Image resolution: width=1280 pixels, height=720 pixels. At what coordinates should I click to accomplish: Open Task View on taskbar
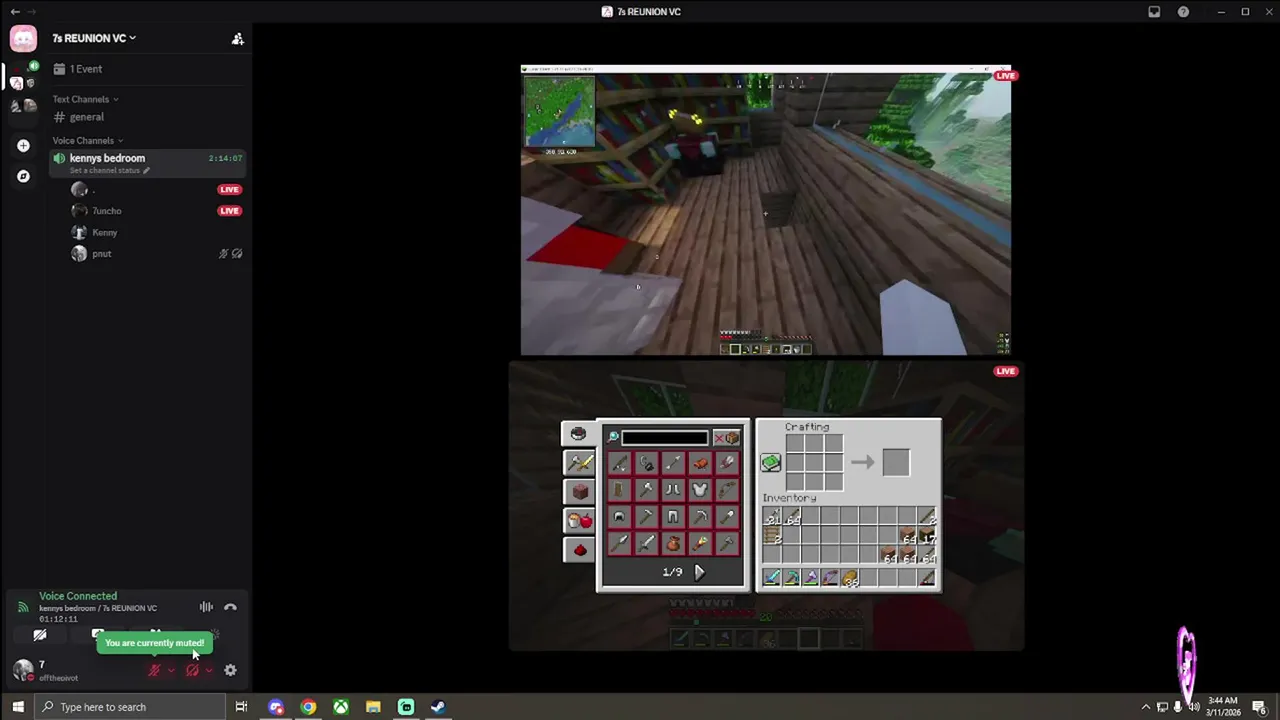(x=241, y=707)
